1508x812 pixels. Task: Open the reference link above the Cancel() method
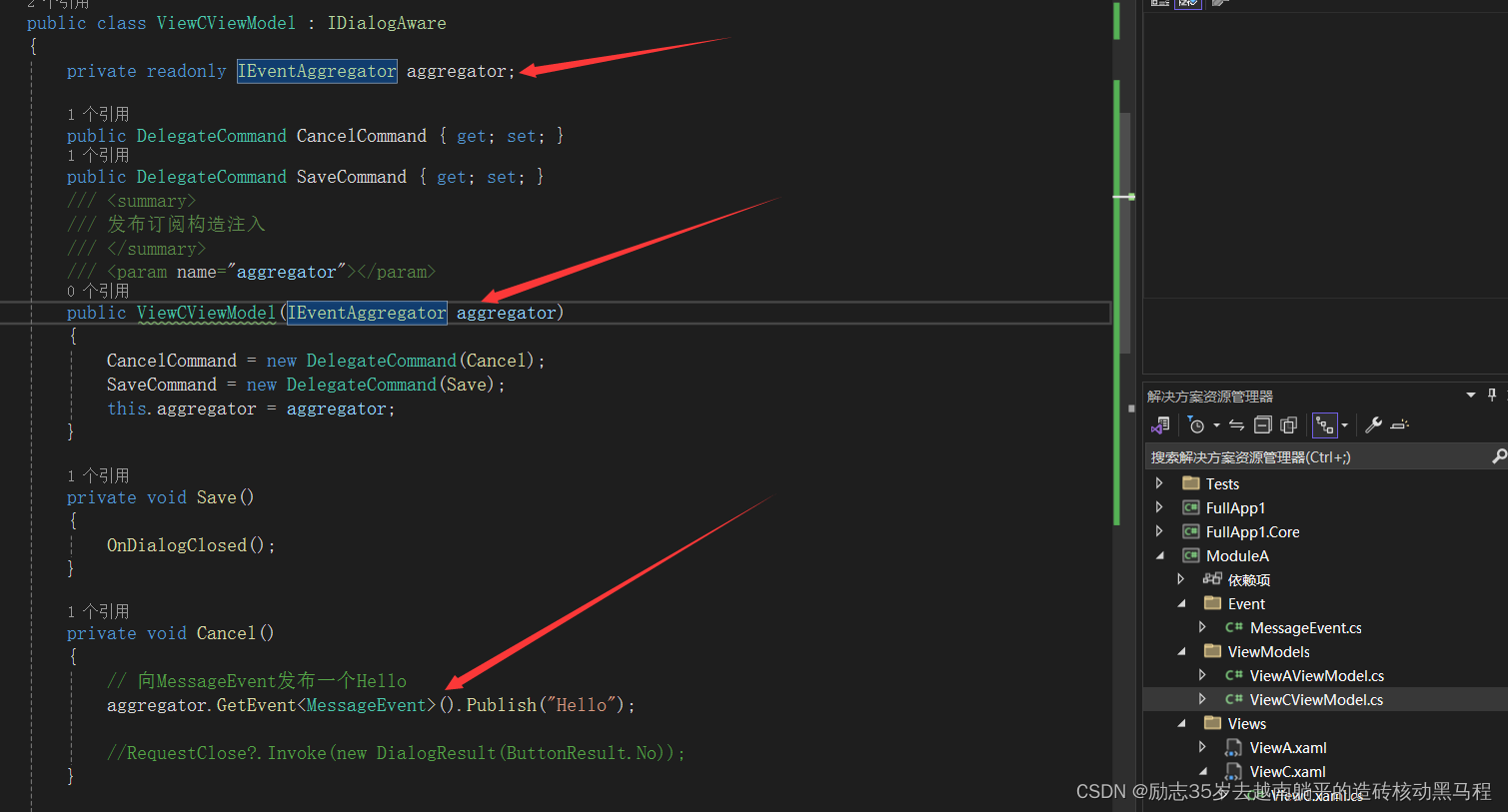click(x=98, y=611)
